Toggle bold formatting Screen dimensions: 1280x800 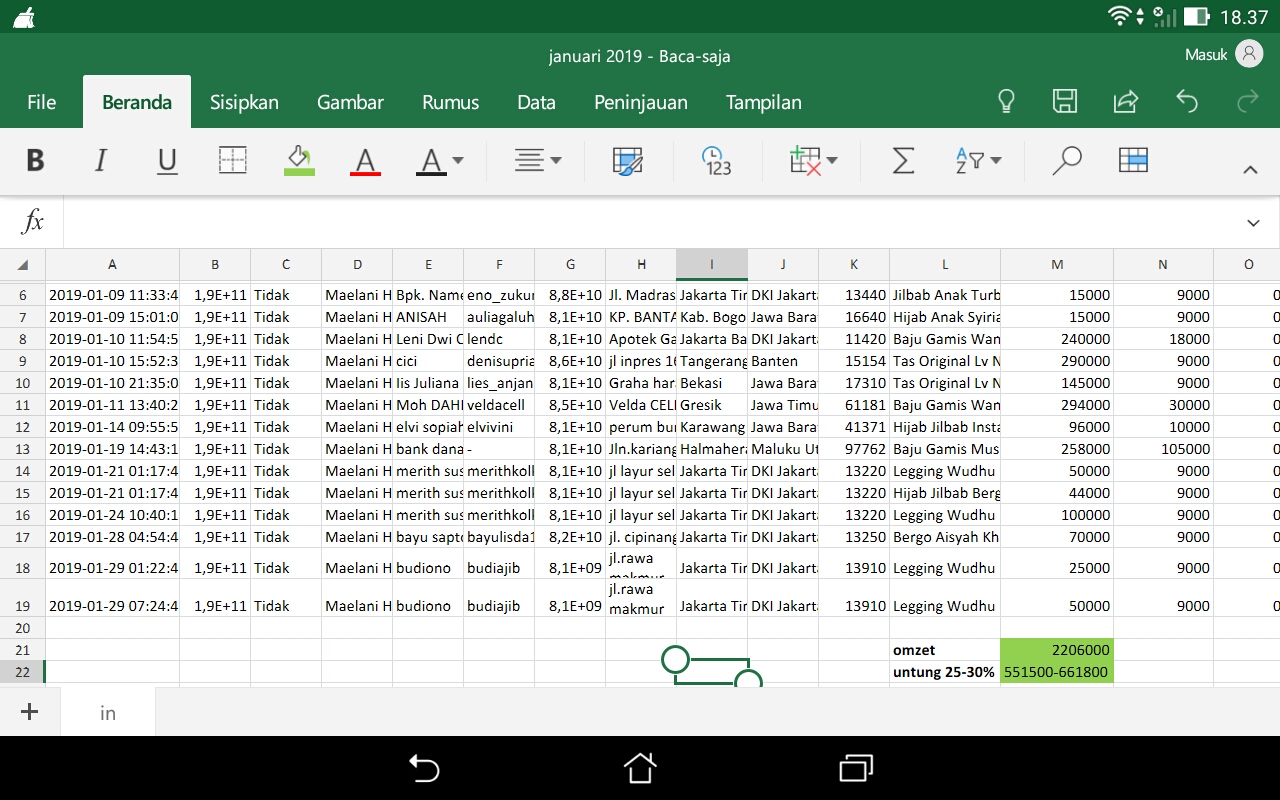point(35,160)
